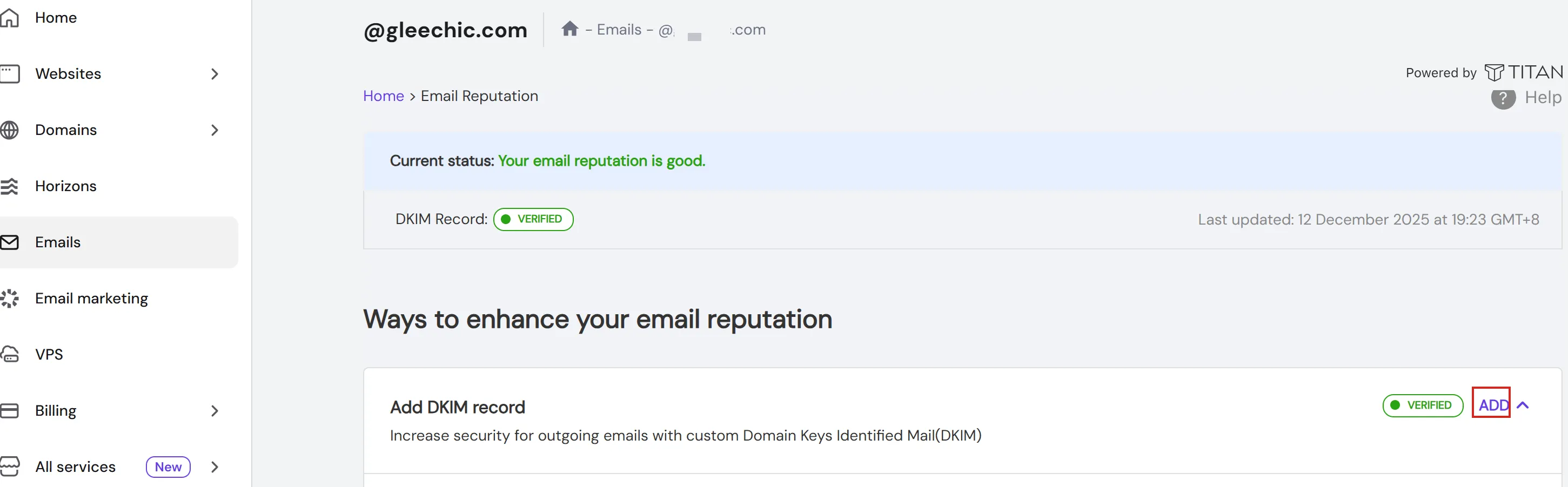This screenshot has height=487, width=1568.
Task: Click the VPS cloud server icon
Action: tap(10, 355)
